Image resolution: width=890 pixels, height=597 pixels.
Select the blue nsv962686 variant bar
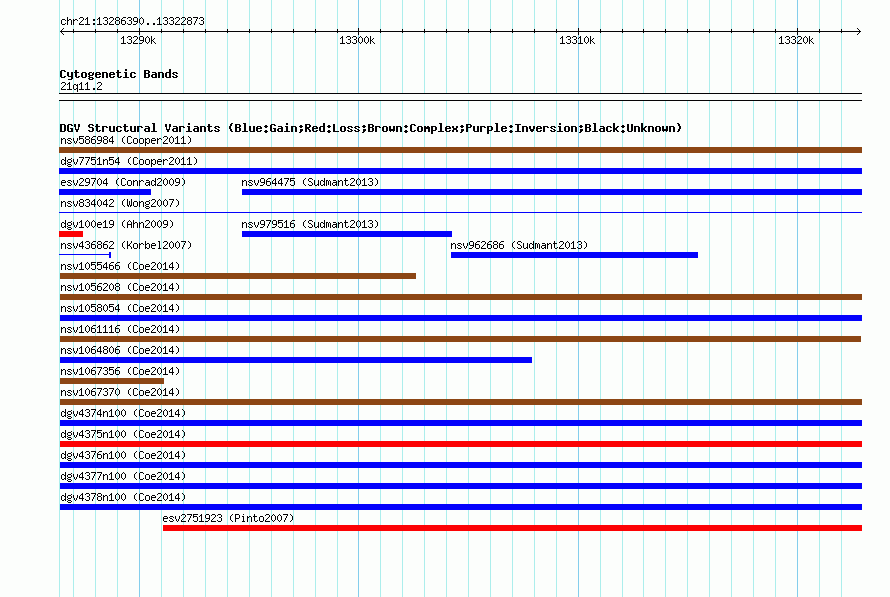[574, 255]
